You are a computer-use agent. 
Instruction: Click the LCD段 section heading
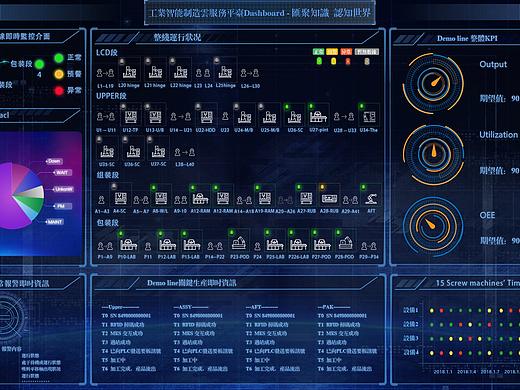point(107,53)
